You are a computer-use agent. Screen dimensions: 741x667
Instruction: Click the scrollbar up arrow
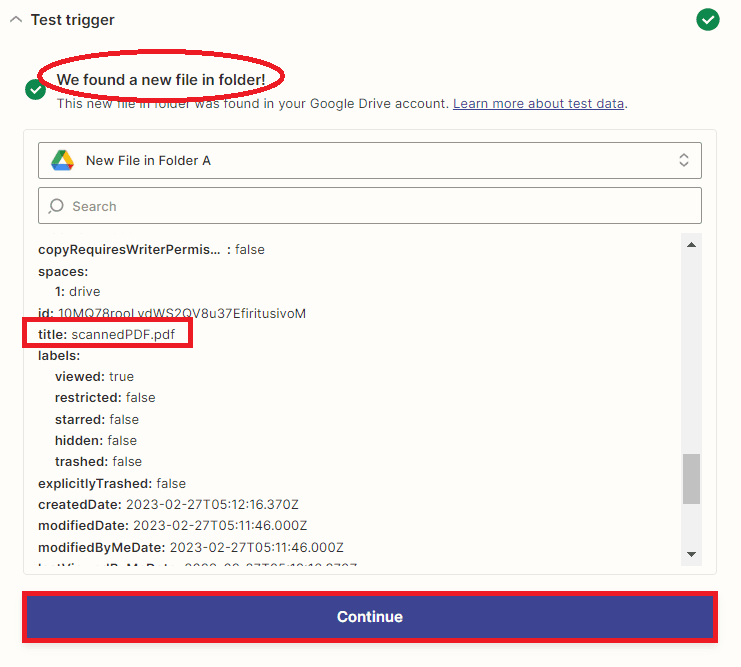(x=691, y=244)
